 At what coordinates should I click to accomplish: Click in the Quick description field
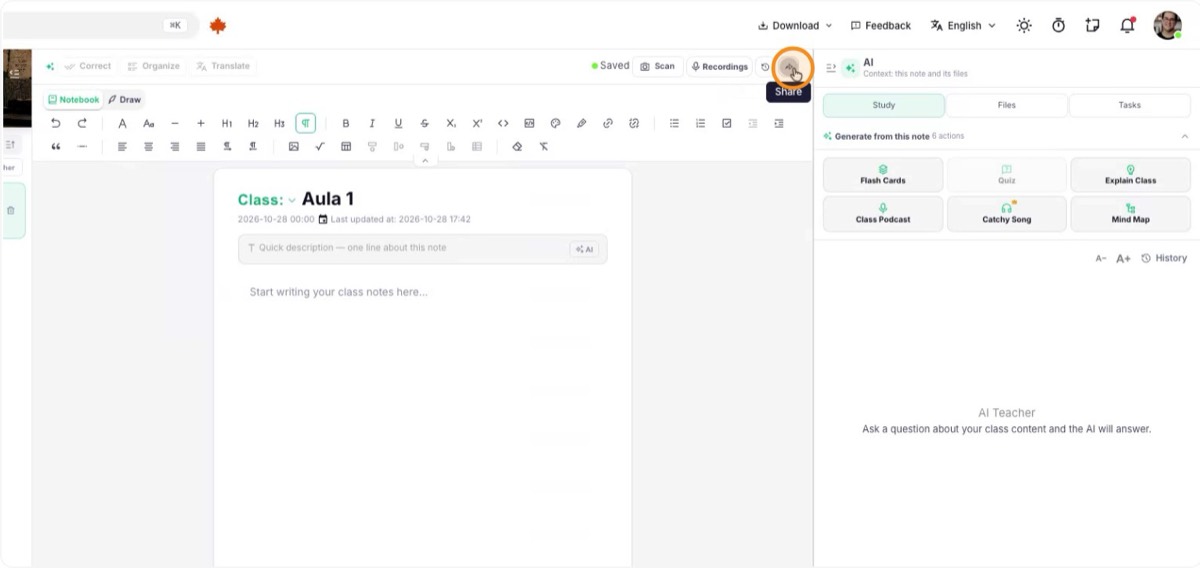[x=422, y=248]
